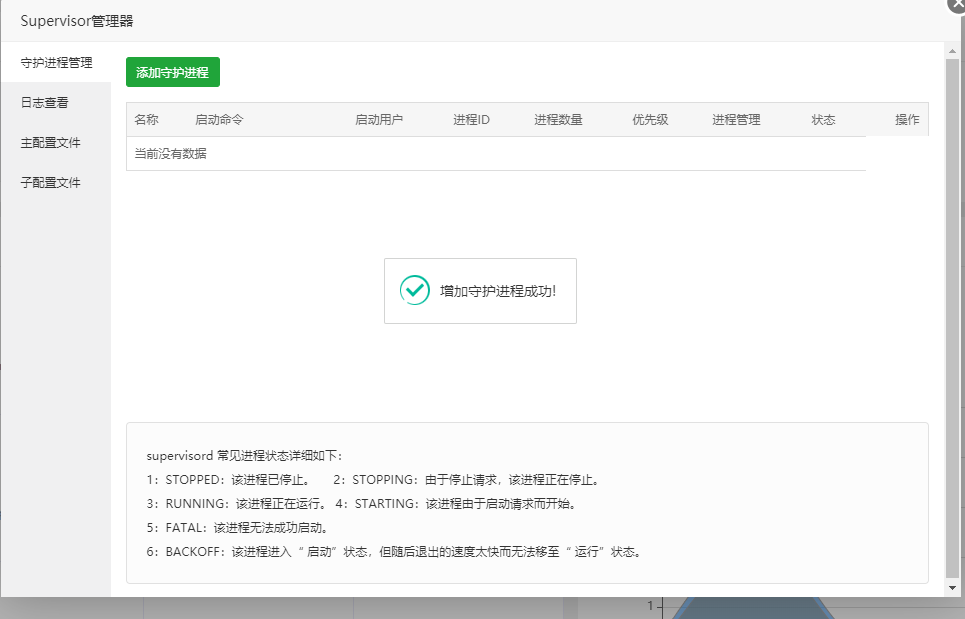Image resolution: width=965 pixels, height=619 pixels.
Task: Click the STOPPING status description text
Action: (466, 479)
